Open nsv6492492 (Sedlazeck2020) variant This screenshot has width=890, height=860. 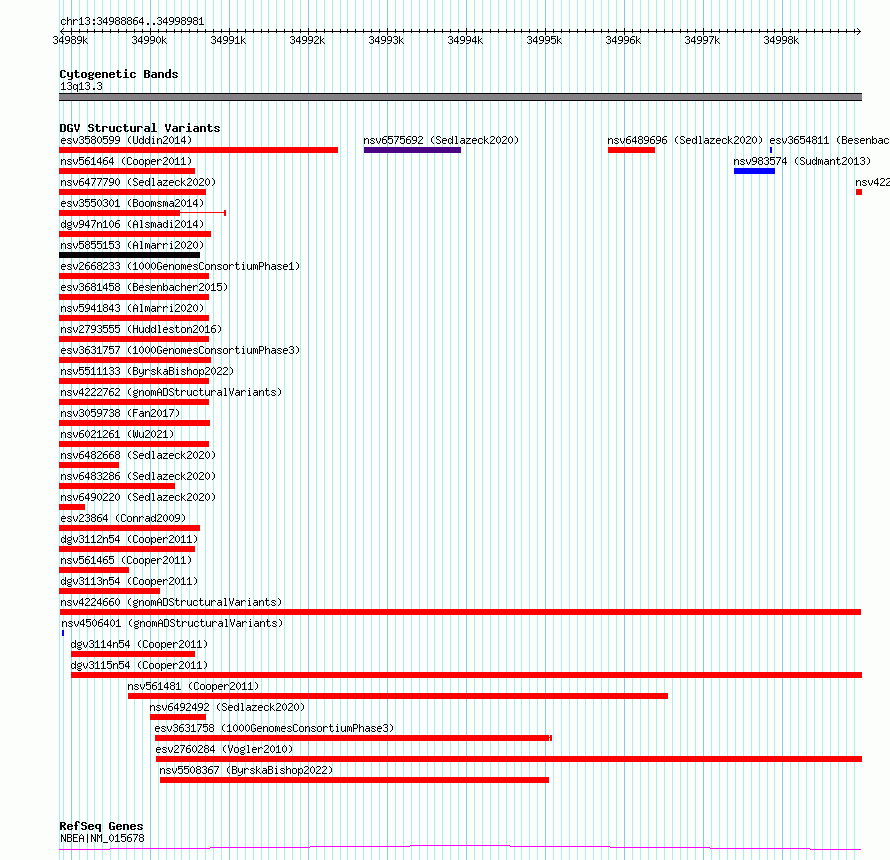pos(227,707)
